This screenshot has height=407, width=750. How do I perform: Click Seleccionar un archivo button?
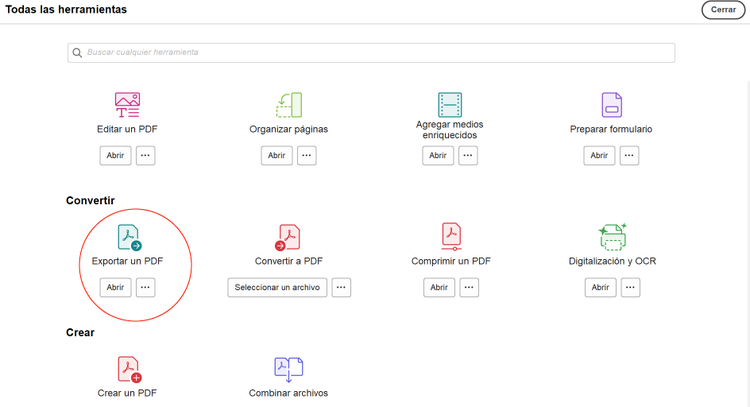(x=277, y=287)
